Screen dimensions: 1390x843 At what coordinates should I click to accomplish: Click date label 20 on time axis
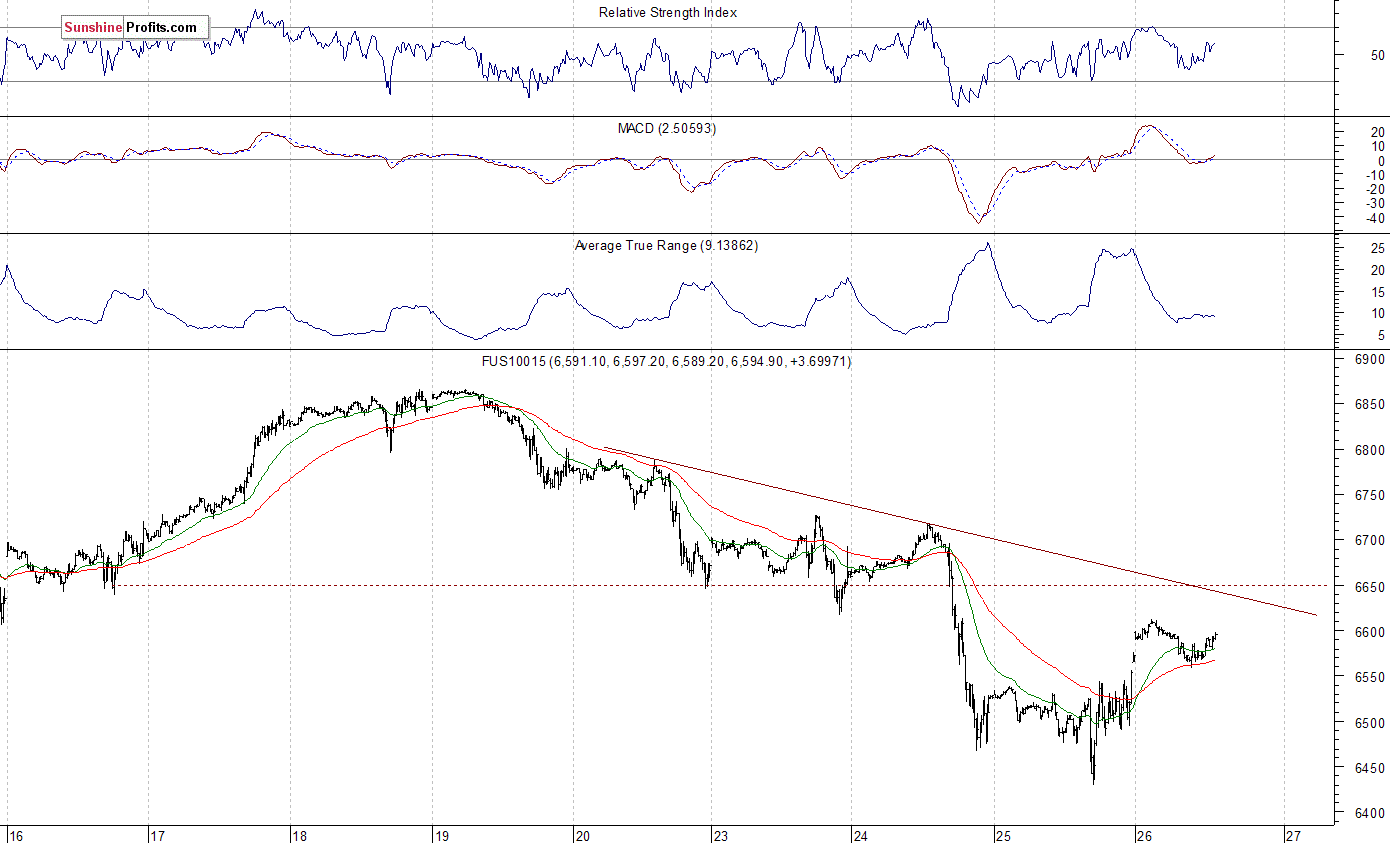[x=583, y=834]
